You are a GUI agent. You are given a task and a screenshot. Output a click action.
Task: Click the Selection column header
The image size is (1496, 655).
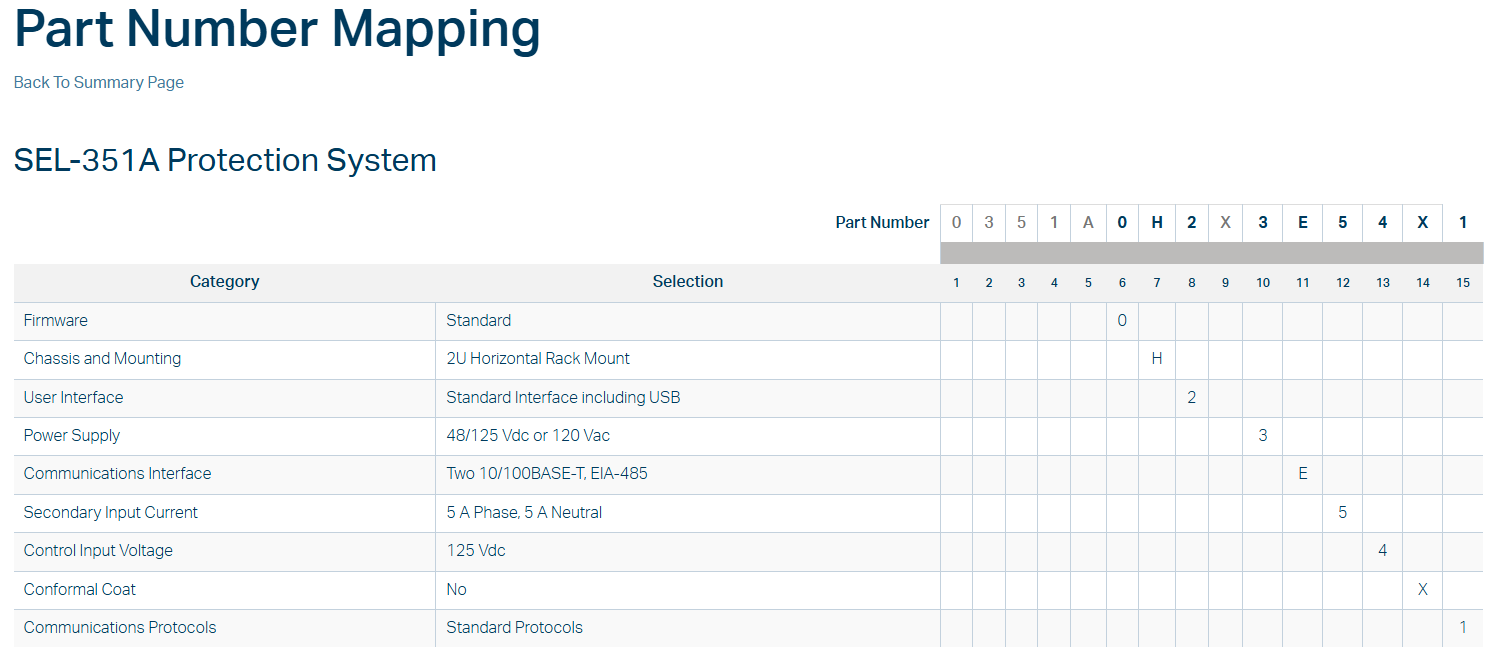[688, 282]
